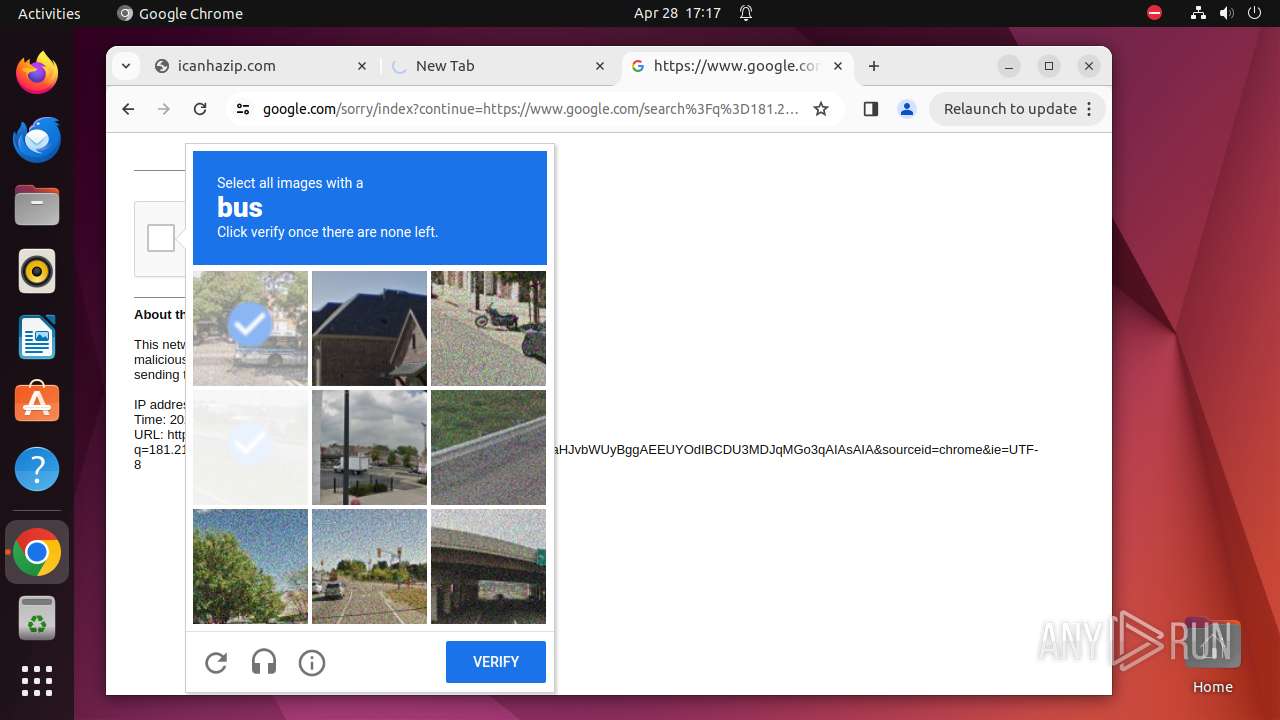Open the Home folder desktop icon
This screenshot has width=1280, height=720.
pyautogui.click(x=1212, y=657)
